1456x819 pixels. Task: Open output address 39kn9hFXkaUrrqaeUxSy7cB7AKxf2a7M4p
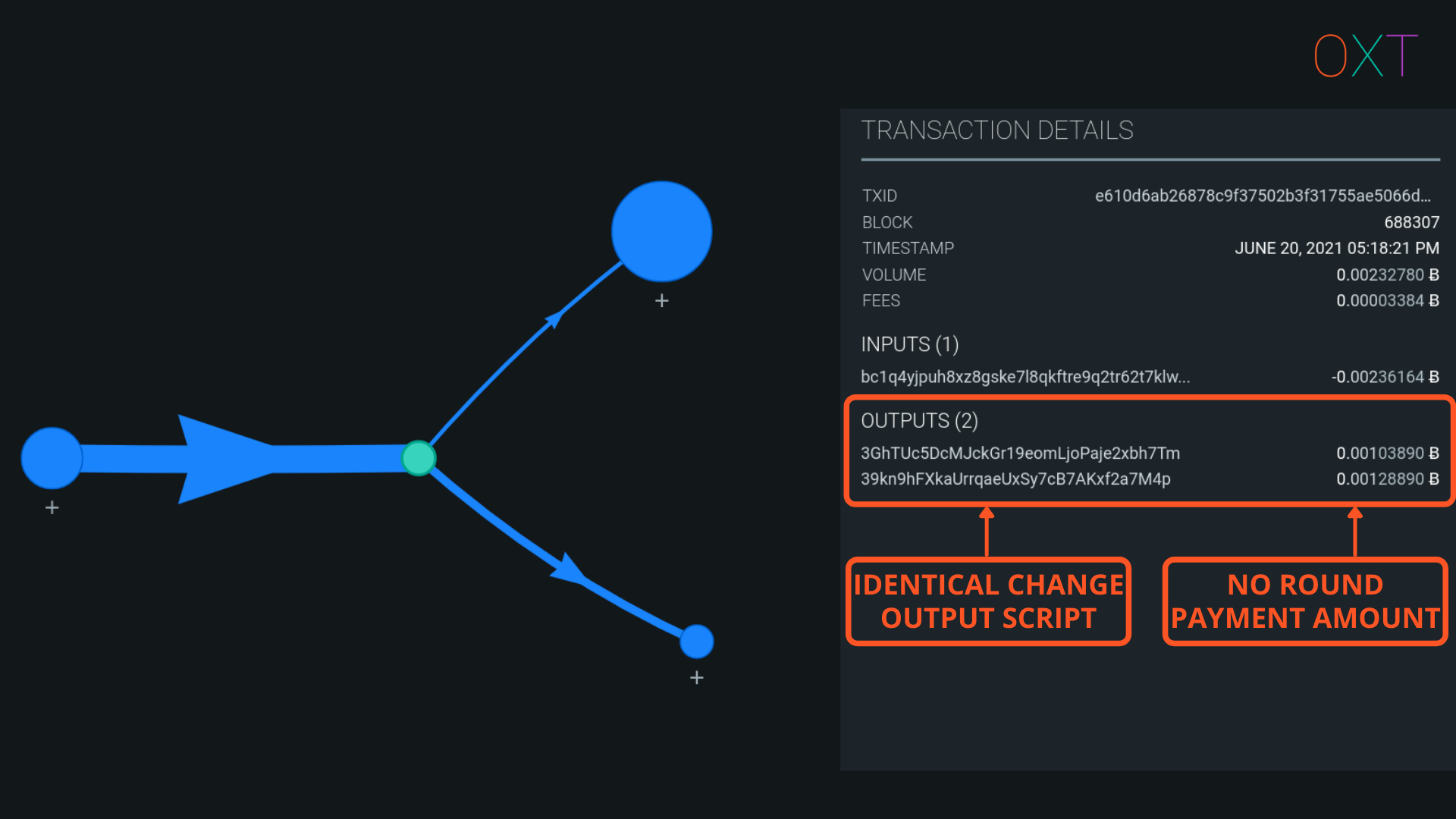coord(1015,479)
